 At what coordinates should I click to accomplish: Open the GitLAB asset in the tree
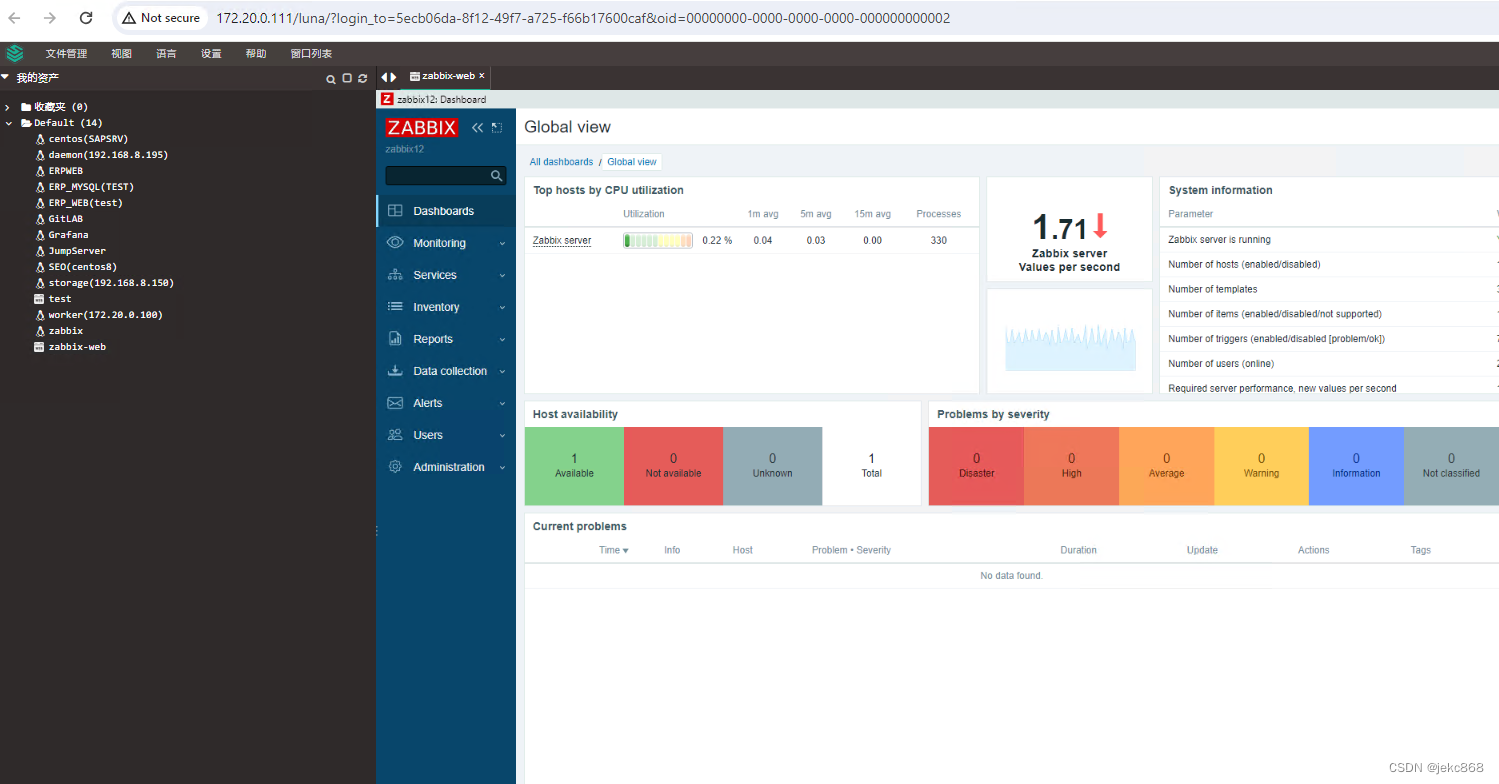[x=66, y=219]
